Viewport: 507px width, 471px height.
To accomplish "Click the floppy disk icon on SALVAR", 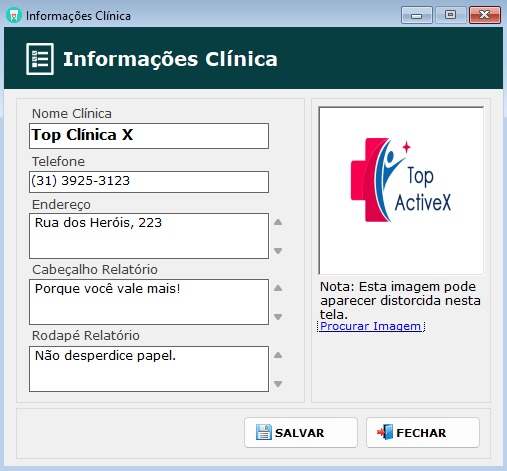I will (x=264, y=432).
